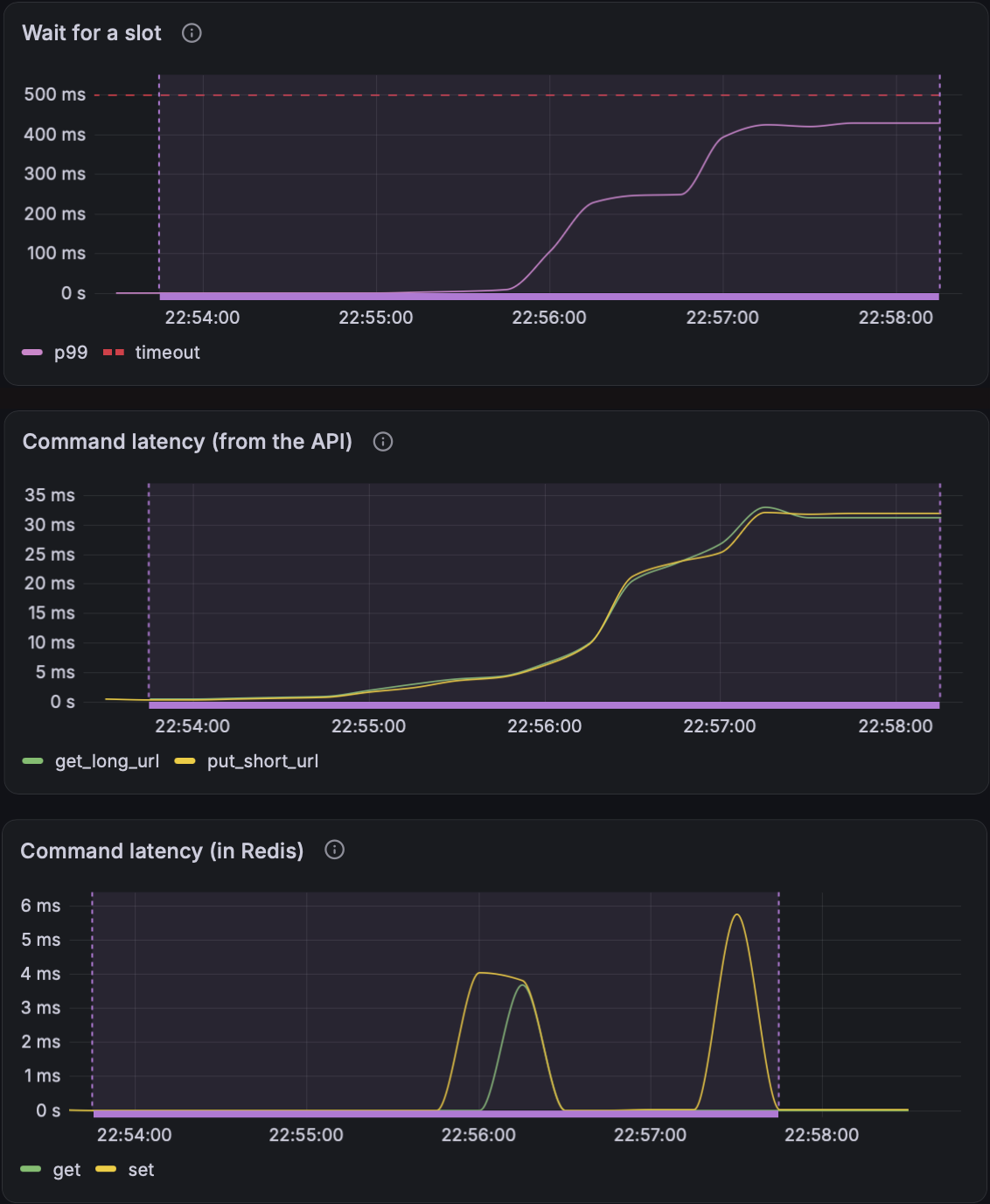Click the Wait for a slot panel title
Image resolution: width=990 pixels, height=1204 pixels.
pyautogui.click(x=92, y=33)
